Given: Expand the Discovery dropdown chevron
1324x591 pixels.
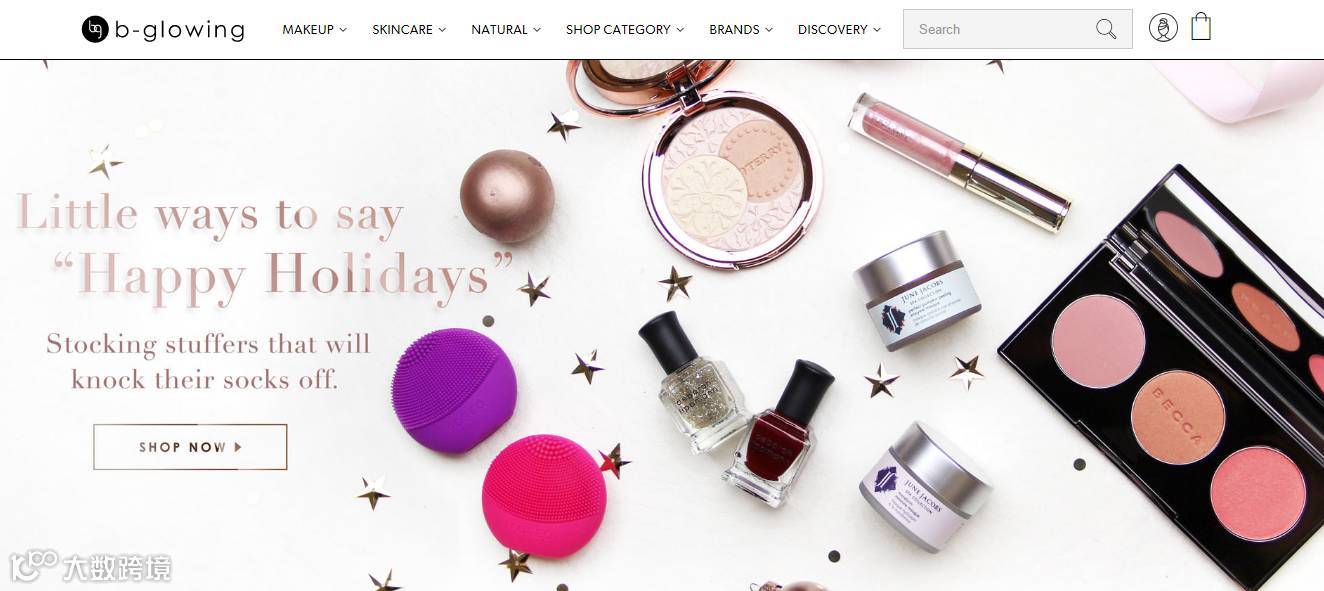Looking at the screenshot, I should (x=877, y=30).
